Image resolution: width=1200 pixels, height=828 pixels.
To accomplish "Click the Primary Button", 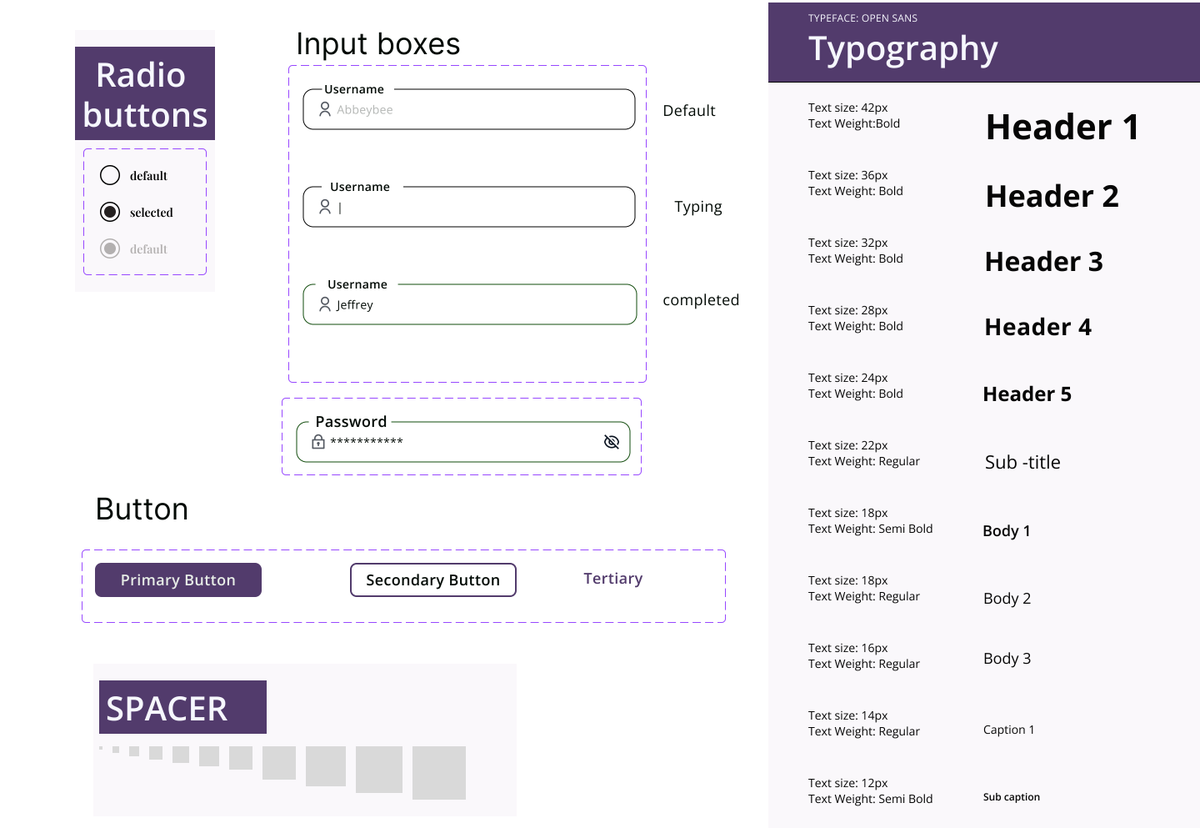I will (178, 580).
